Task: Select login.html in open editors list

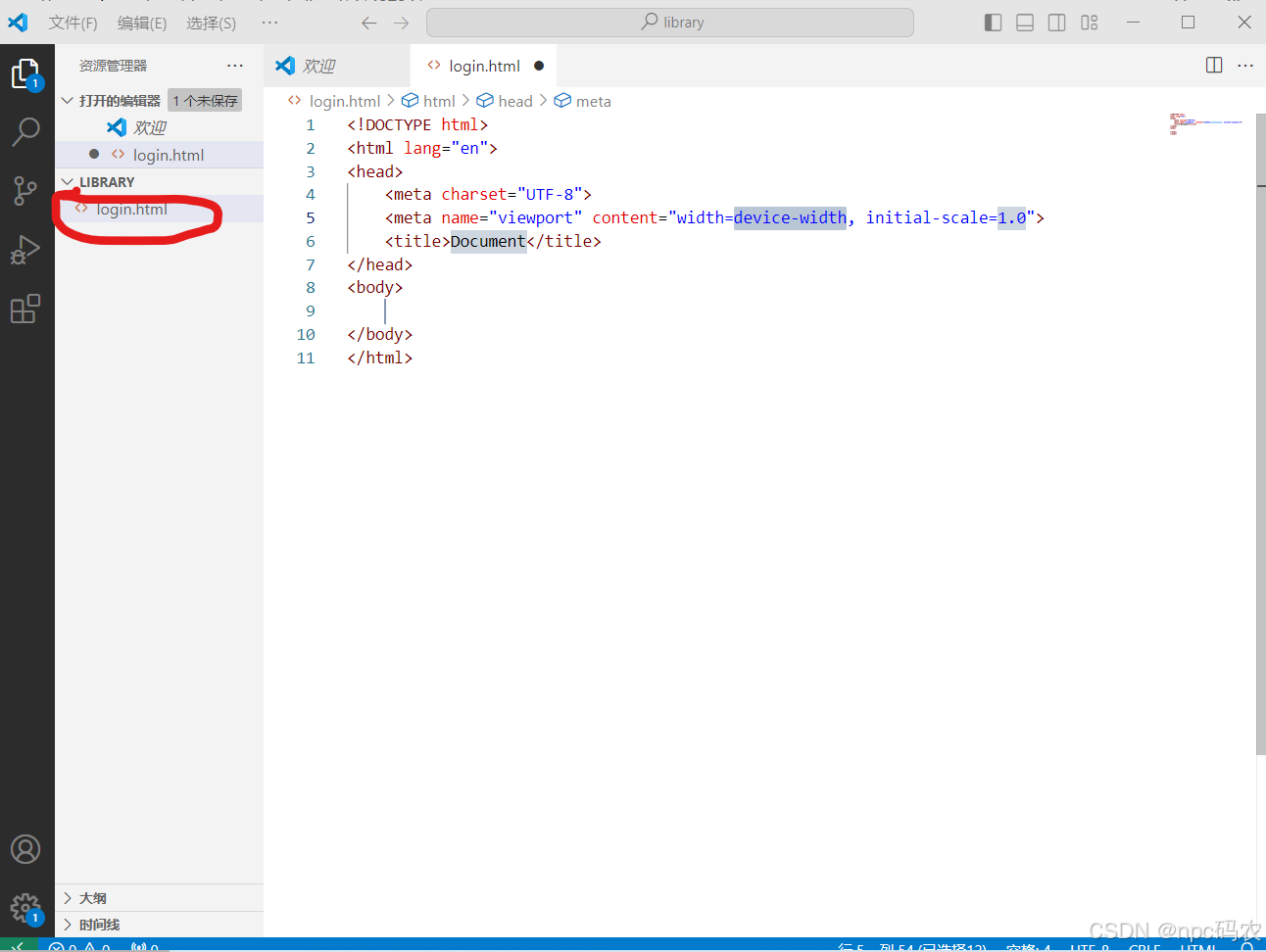Action: pos(159,155)
